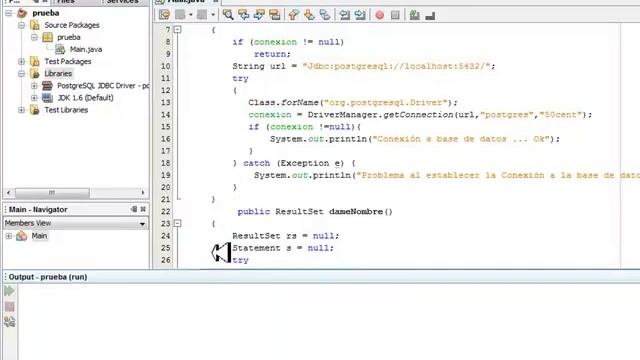Uncomment selected lines icon
The height and width of the screenshot is (360, 640).
(430, 15)
